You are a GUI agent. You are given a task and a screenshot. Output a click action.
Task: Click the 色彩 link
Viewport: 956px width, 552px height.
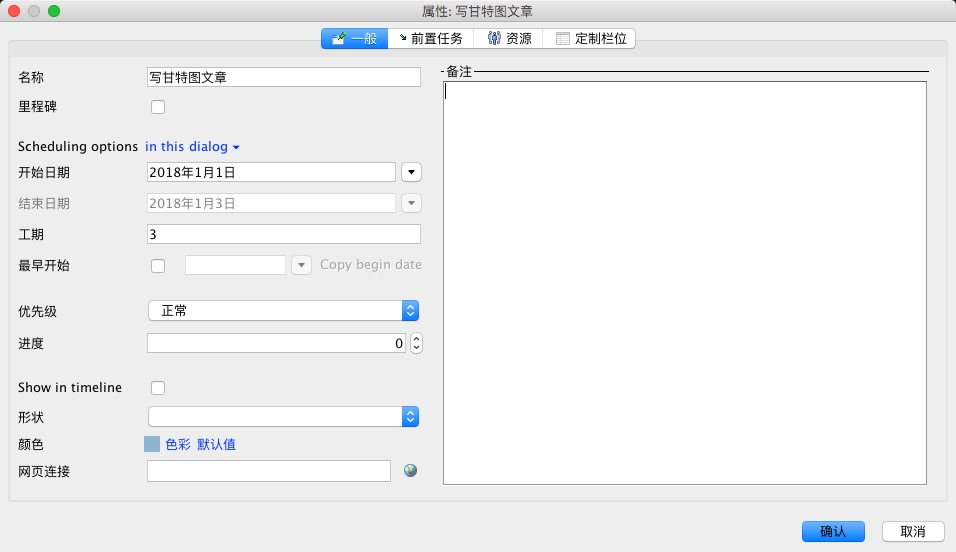click(x=178, y=444)
